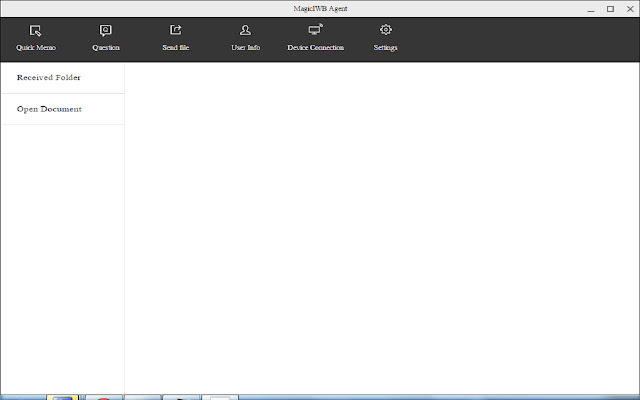
Task: Choose the "Send file" toolbar label
Action: [176, 48]
